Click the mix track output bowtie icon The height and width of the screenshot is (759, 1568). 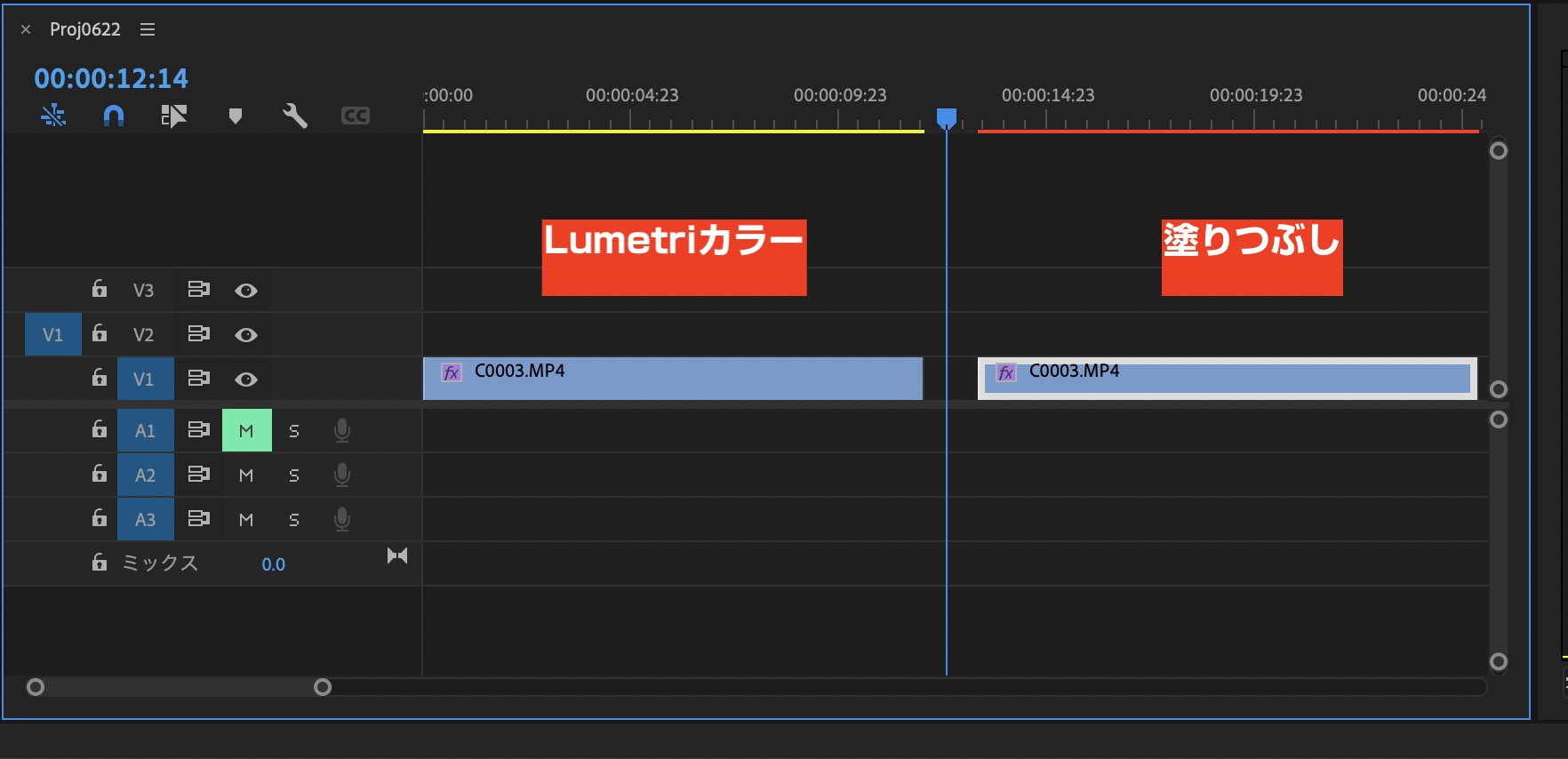397,555
